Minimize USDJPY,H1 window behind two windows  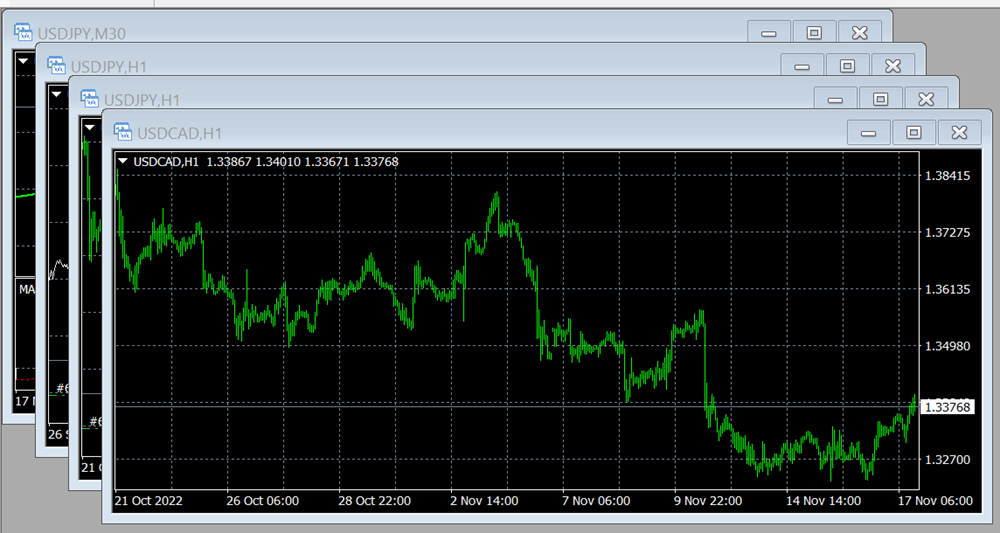(802, 66)
